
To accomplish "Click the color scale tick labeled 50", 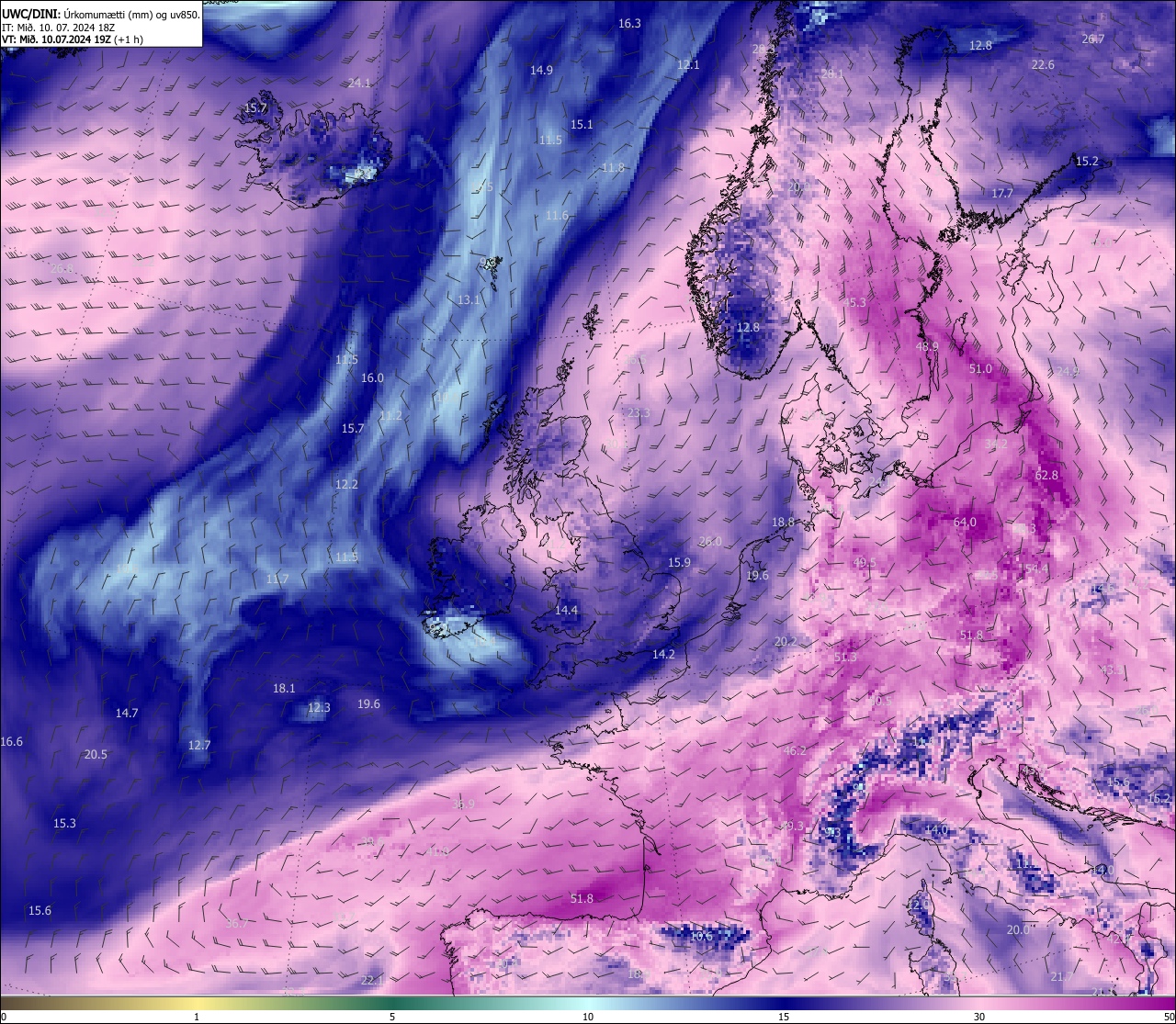I will tap(1169, 1017).
